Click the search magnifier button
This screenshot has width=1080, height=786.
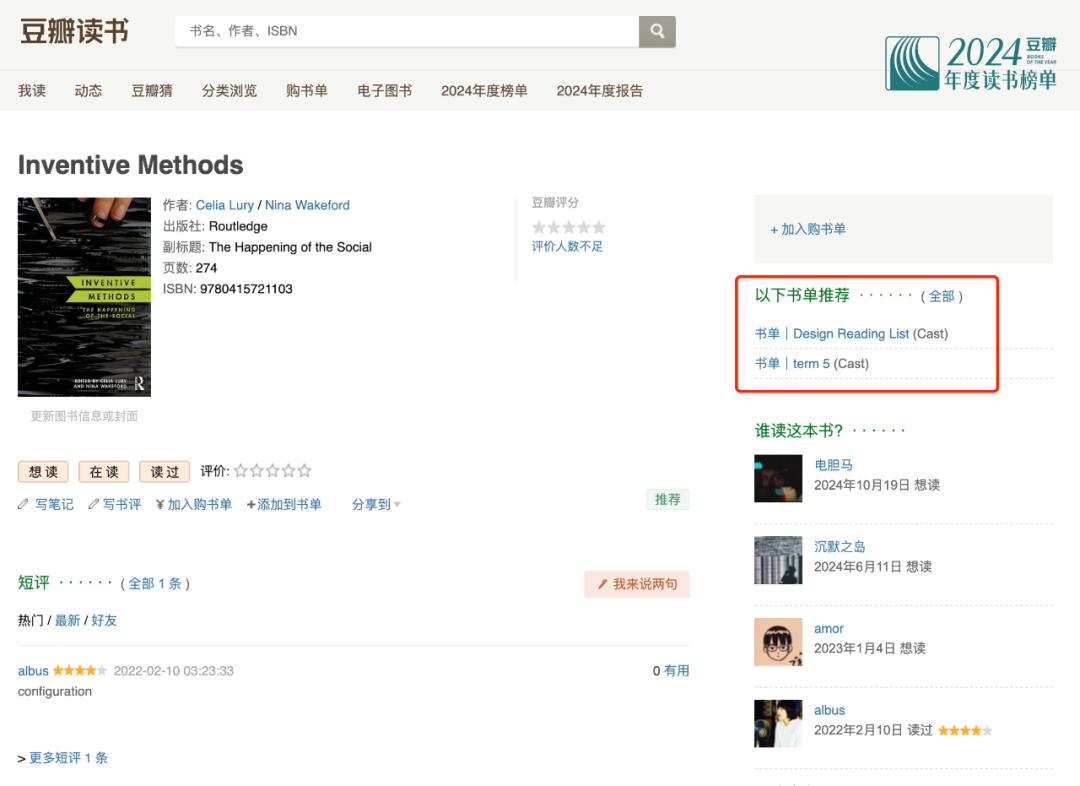pyautogui.click(x=657, y=31)
